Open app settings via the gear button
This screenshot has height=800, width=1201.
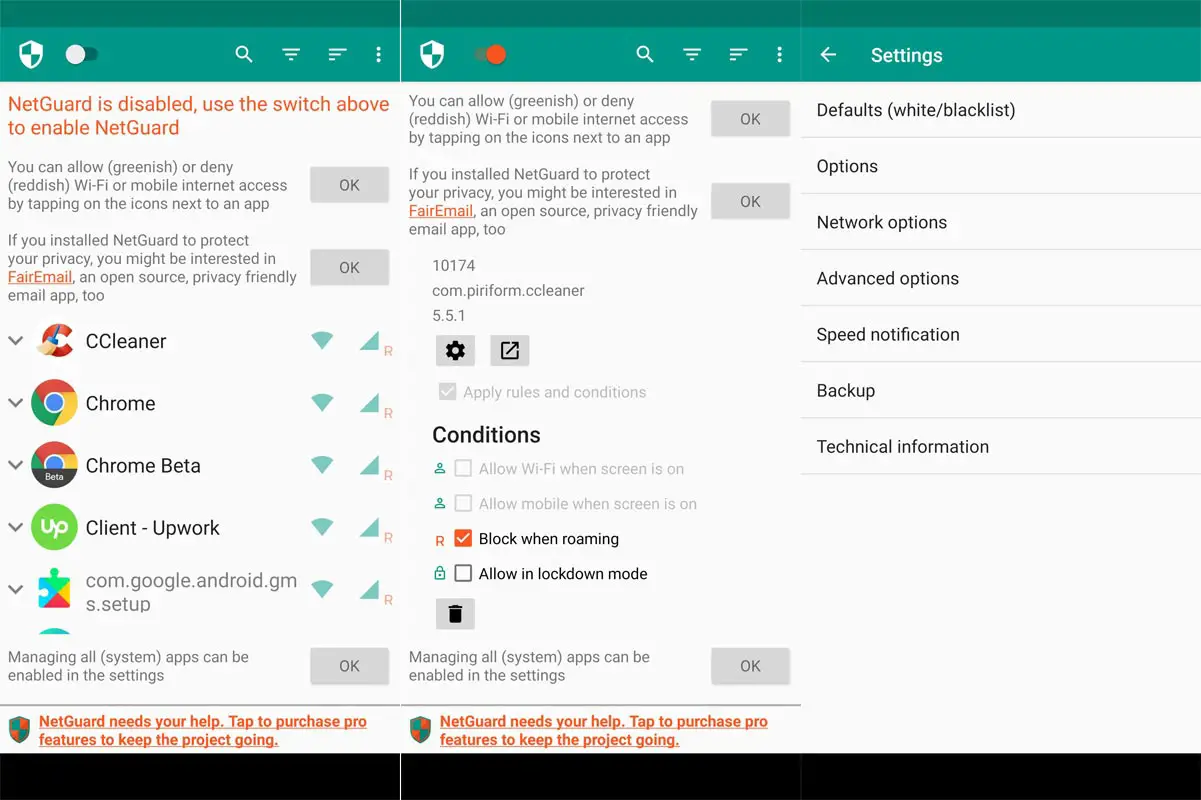[455, 350]
